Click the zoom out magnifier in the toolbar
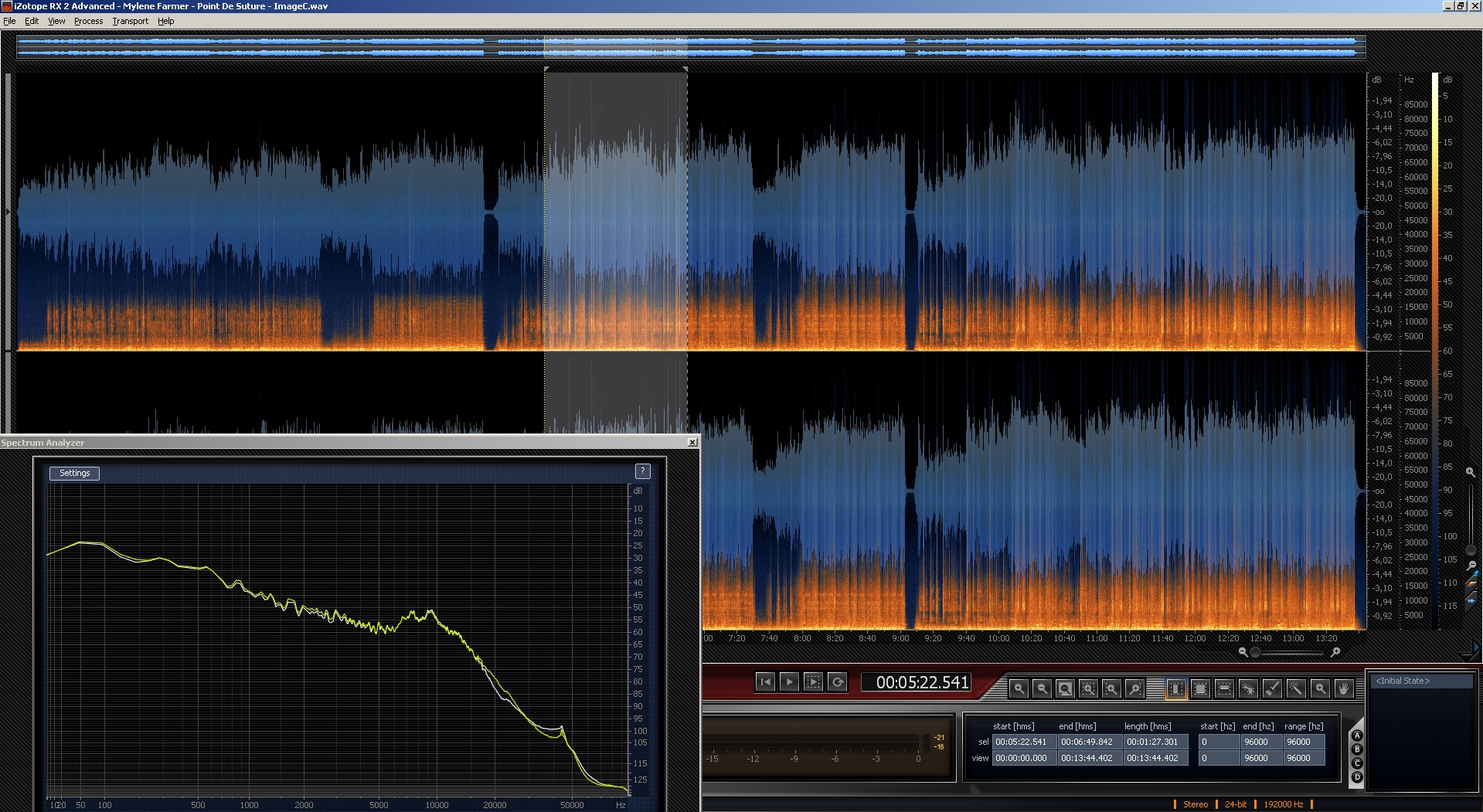 pyautogui.click(x=1042, y=688)
